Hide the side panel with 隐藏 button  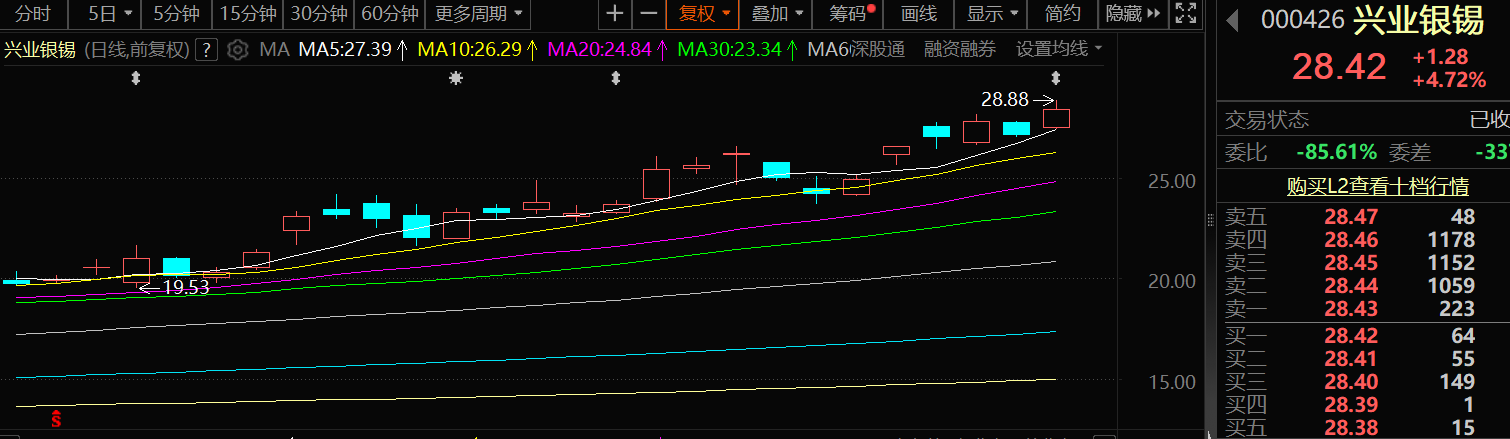(1133, 14)
